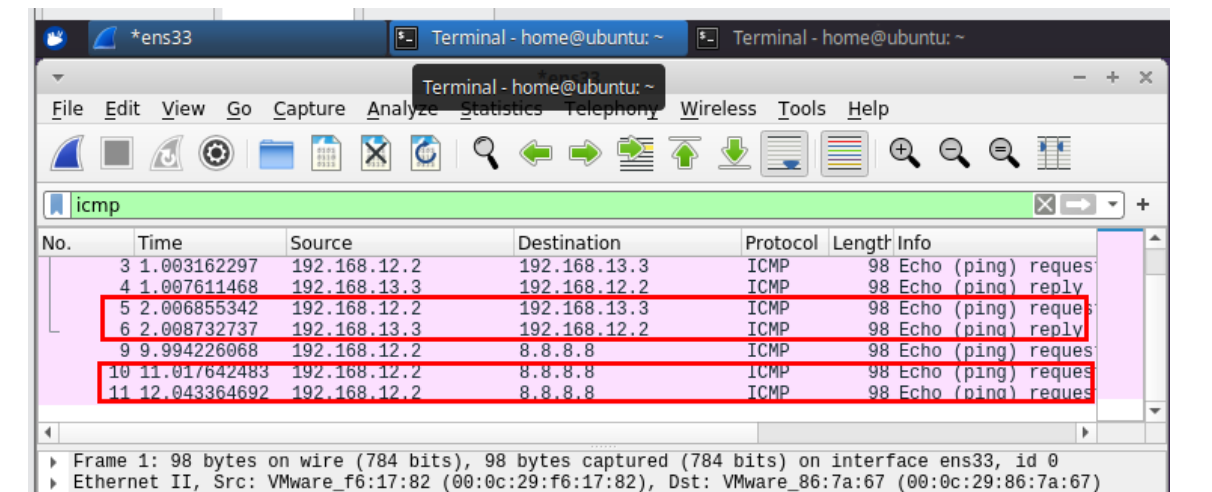
Task: Select packet 6 at time 2.008732737
Action: [x=568, y=329]
